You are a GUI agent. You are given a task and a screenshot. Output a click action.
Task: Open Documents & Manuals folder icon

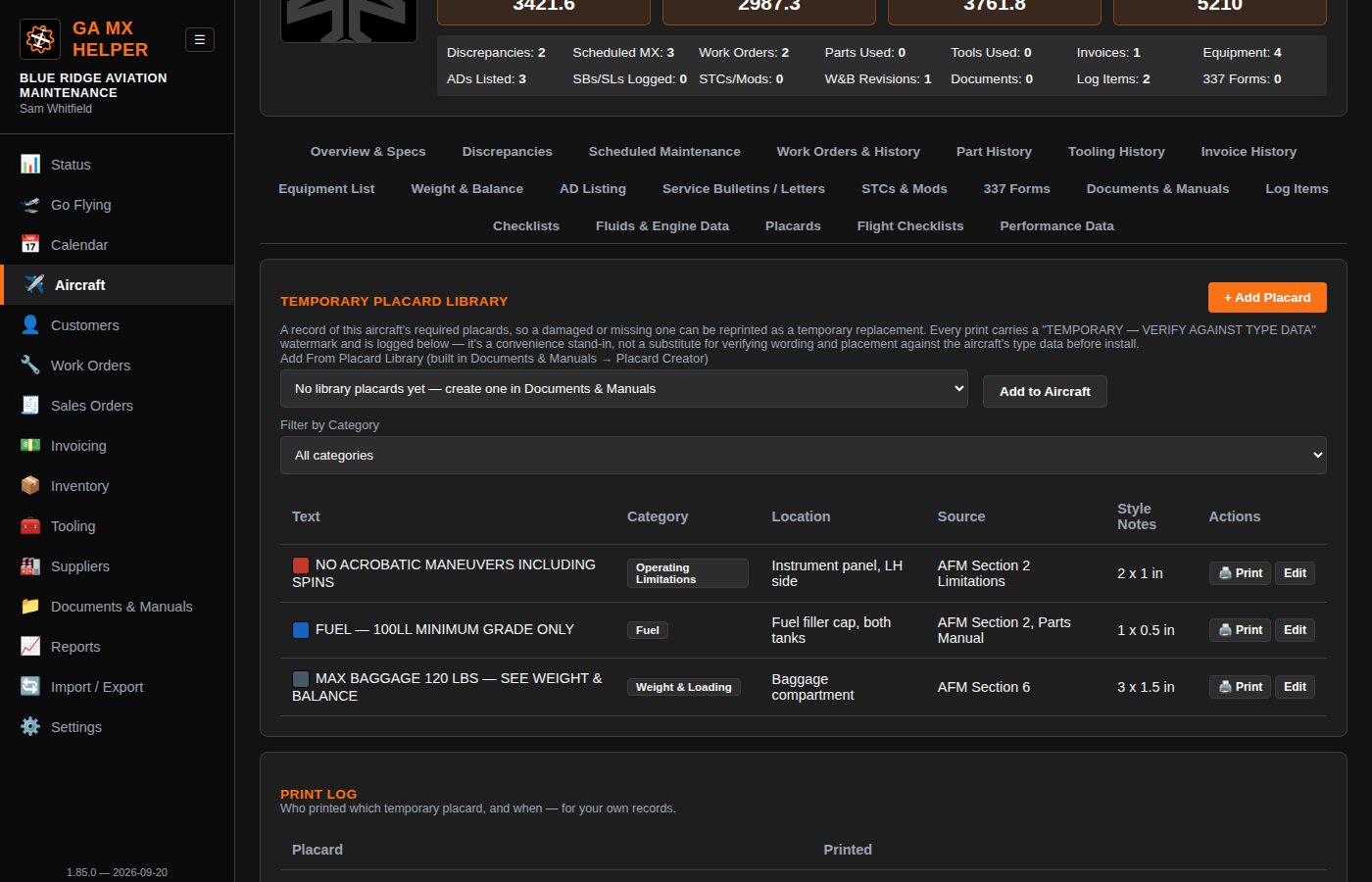tap(30, 606)
